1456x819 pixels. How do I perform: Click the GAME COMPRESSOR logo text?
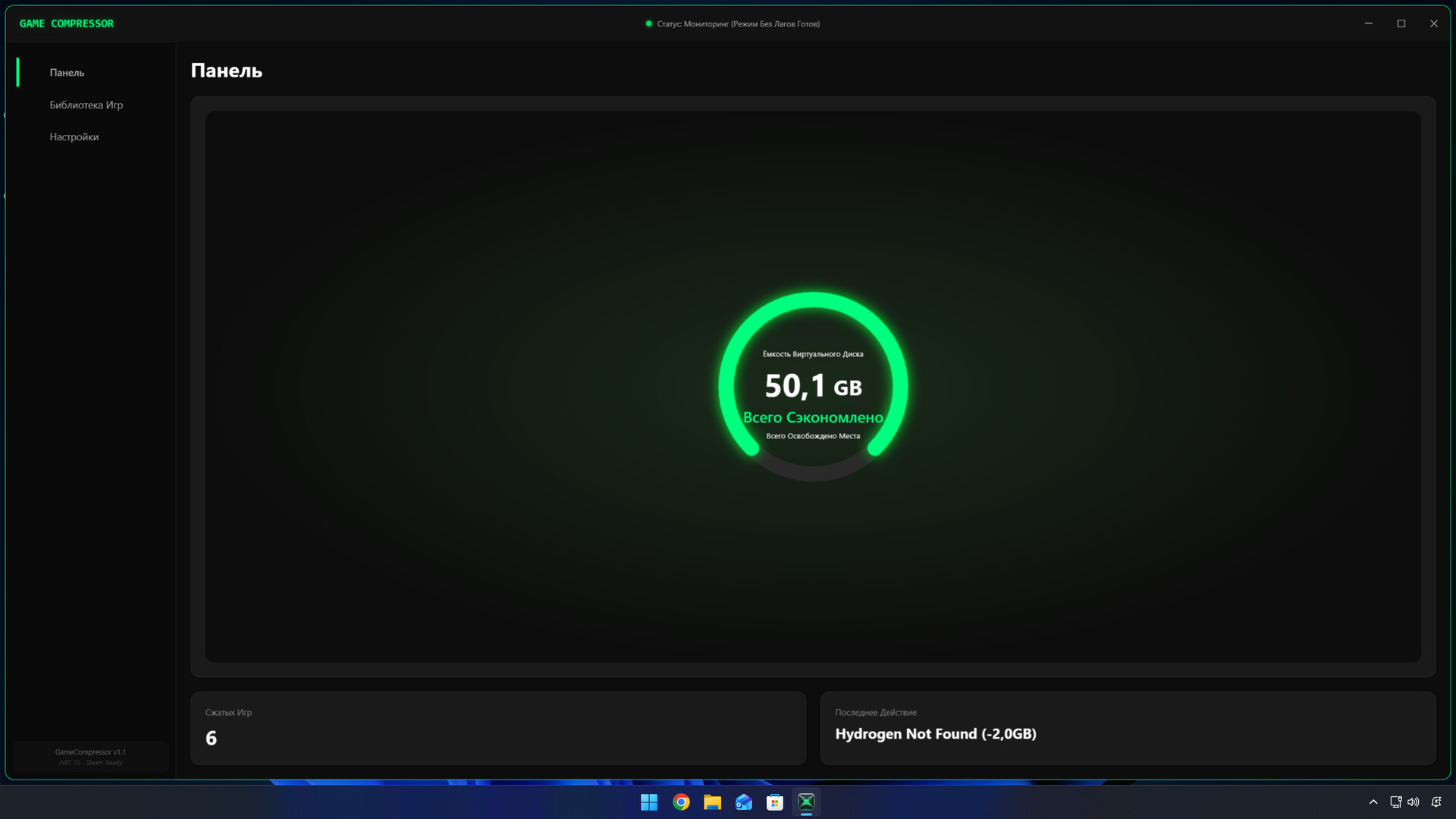(67, 24)
